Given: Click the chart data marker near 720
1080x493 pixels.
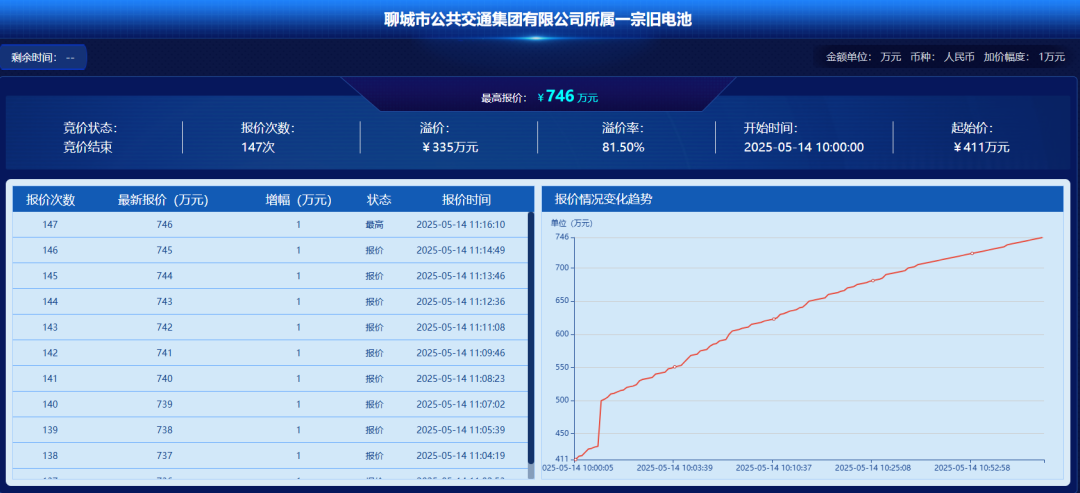Looking at the screenshot, I should [971, 253].
